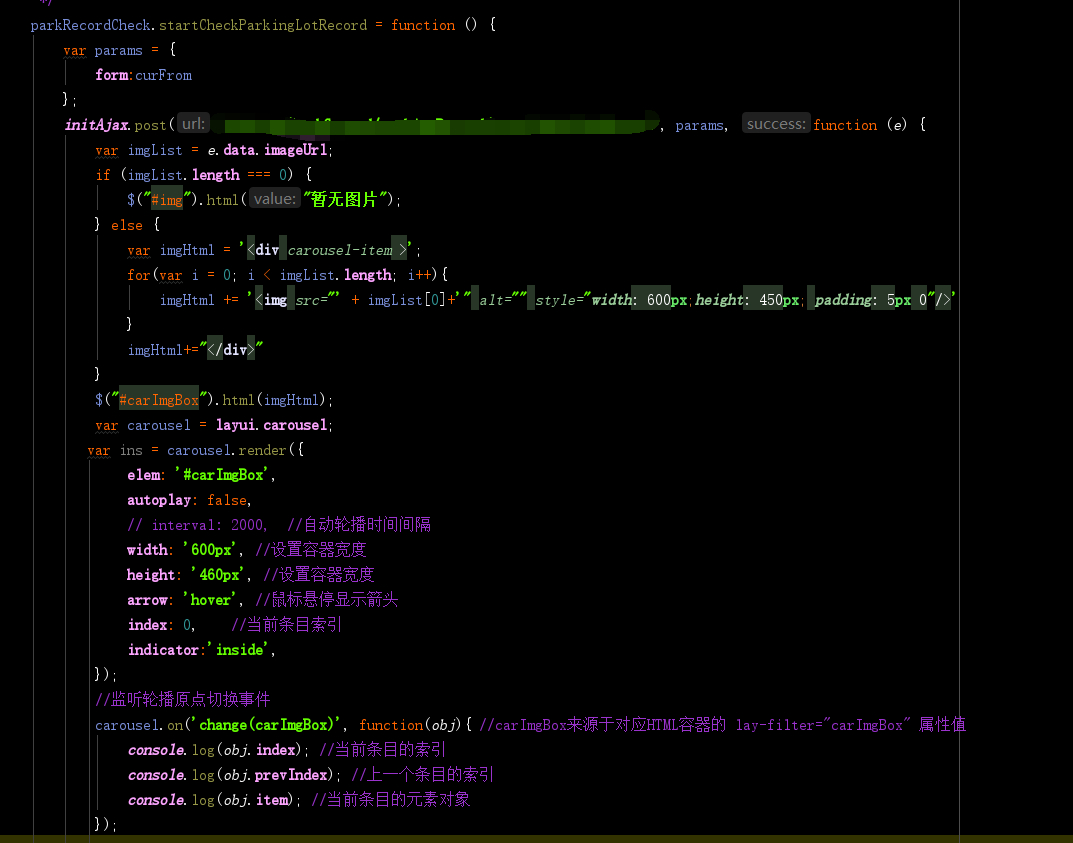Click "#carImgBox" selector in the html call
Image resolution: width=1073 pixels, height=843 pixels.
(159, 400)
